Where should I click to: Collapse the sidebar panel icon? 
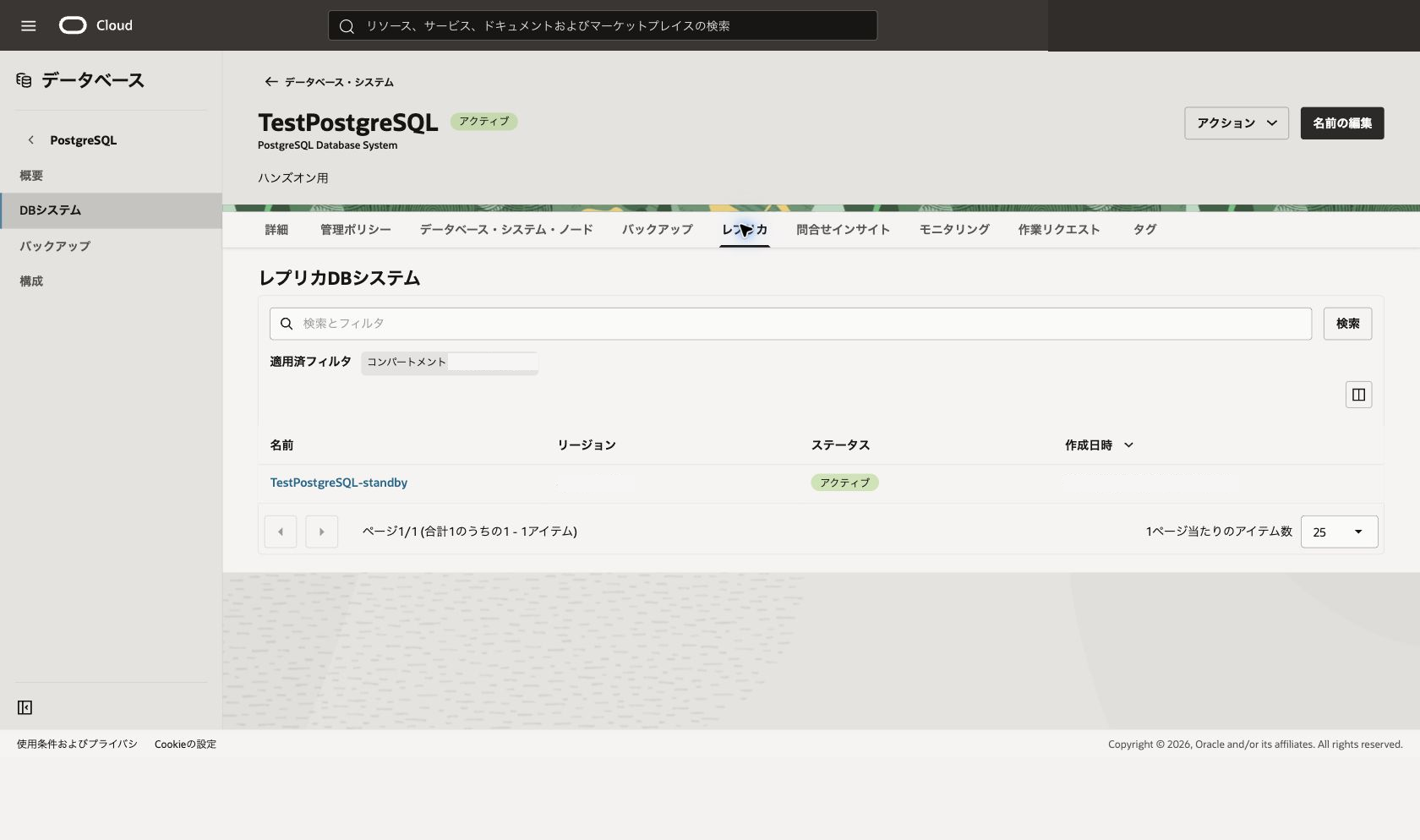point(25,707)
